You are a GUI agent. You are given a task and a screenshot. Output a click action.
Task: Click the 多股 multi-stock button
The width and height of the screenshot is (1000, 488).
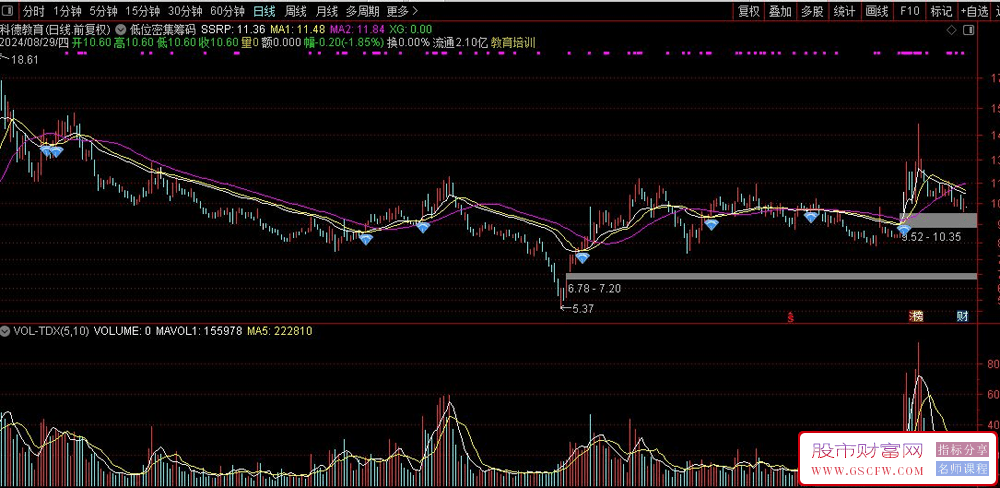(x=812, y=11)
